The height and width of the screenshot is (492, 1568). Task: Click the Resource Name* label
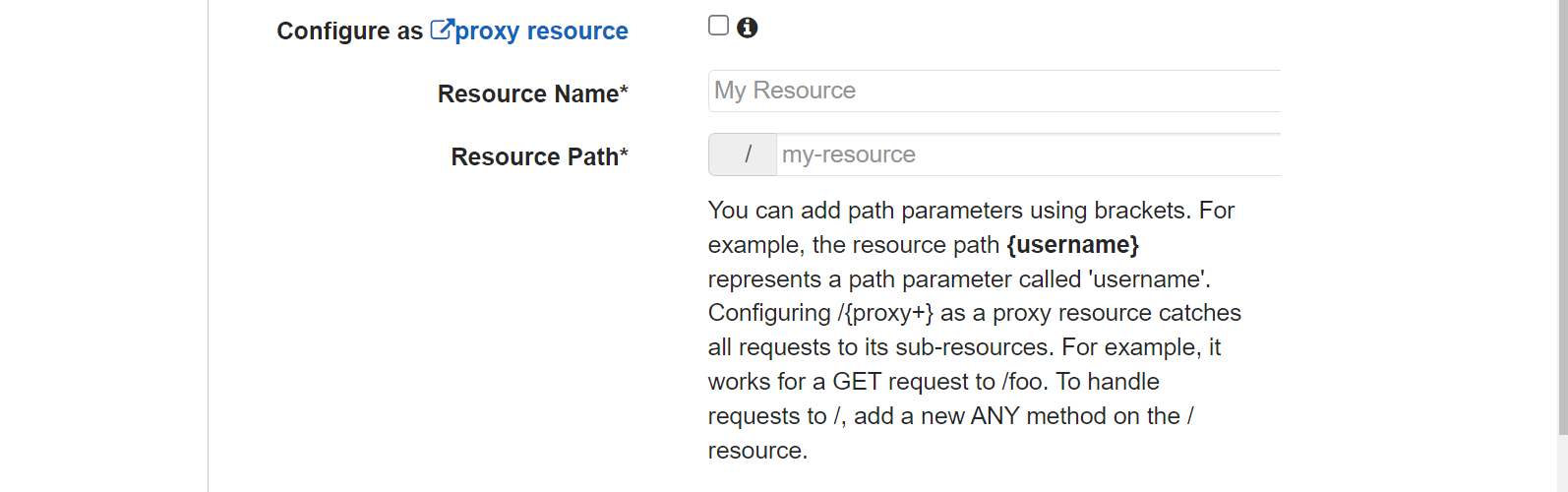coord(533,93)
